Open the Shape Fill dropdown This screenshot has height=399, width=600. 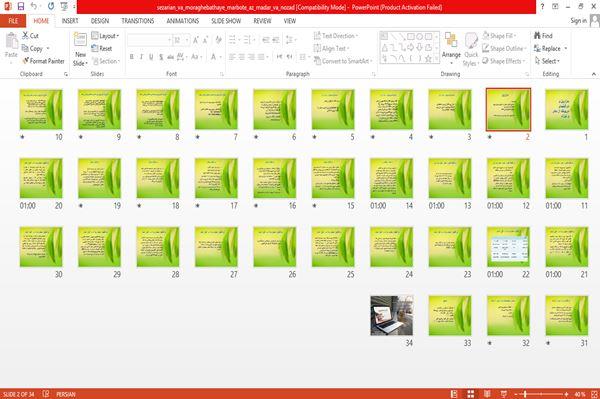pyautogui.click(x=499, y=36)
